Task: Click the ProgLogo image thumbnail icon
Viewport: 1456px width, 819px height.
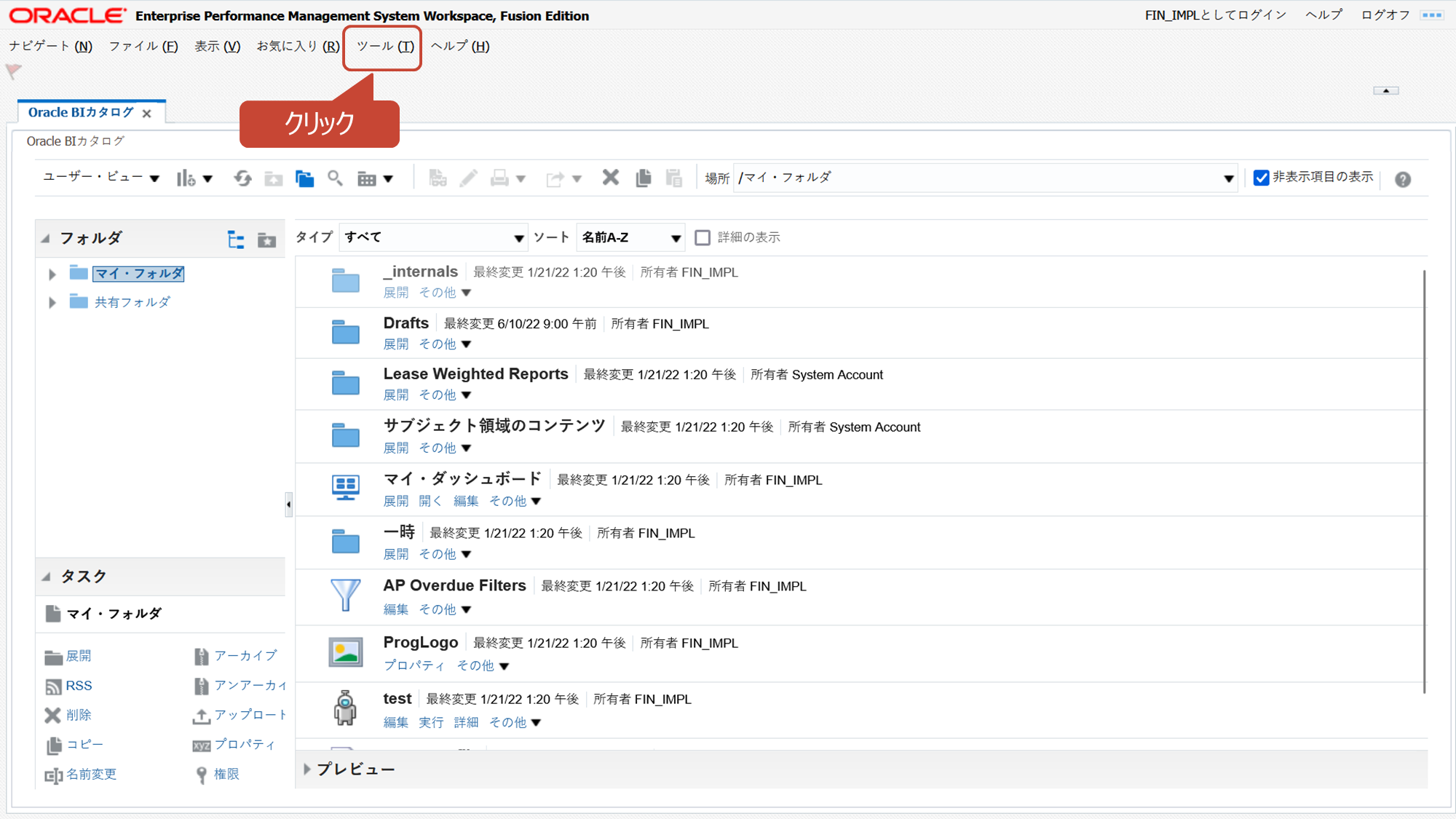Action: 345,652
